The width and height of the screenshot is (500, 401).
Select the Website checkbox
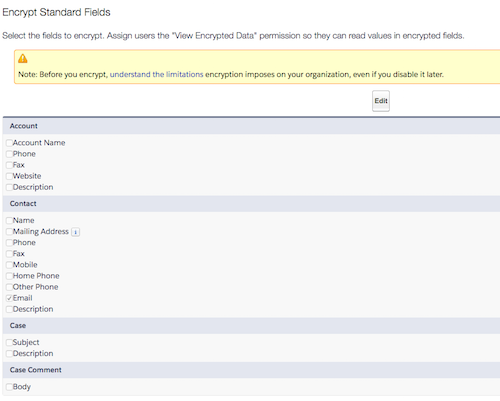click(9, 176)
